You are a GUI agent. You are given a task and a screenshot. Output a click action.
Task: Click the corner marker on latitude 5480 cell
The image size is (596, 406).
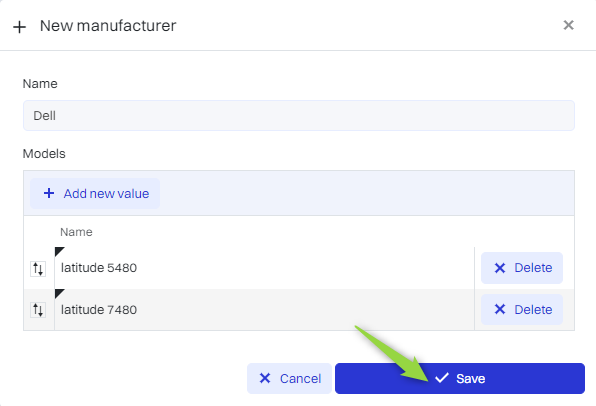[59, 251]
